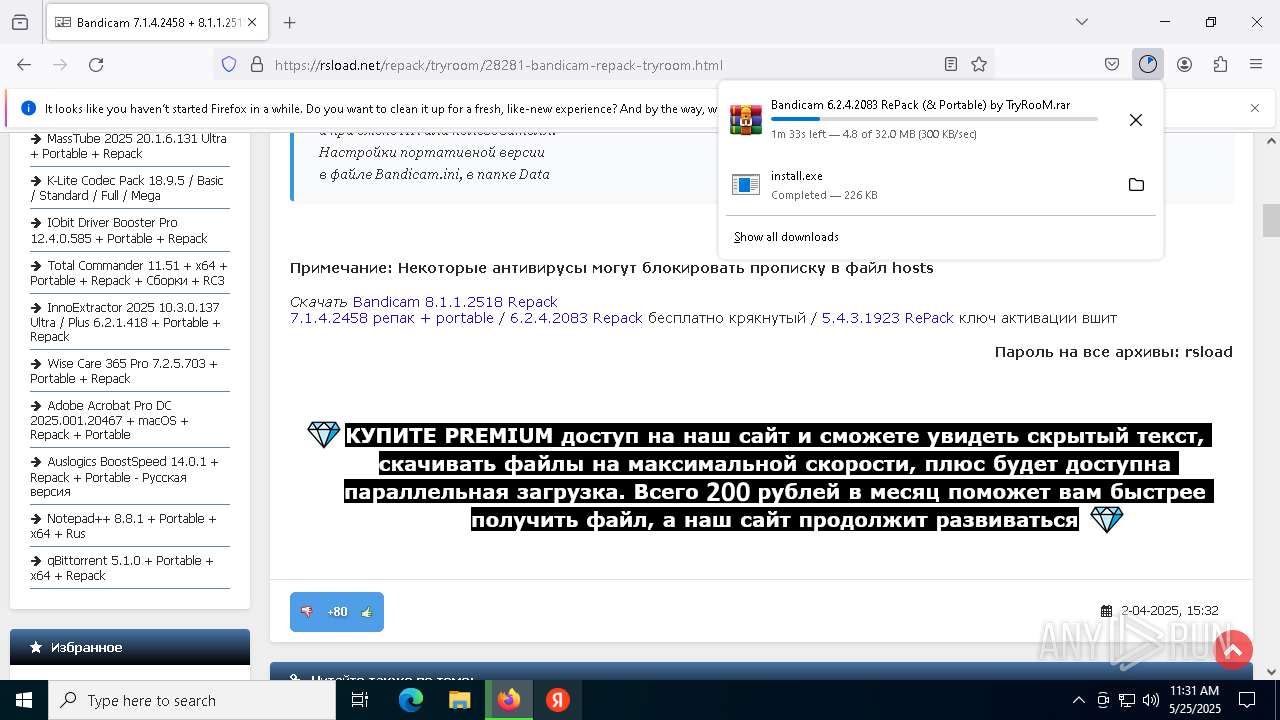View site security lock information
The height and width of the screenshot is (720, 1280).
pyautogui.click(x=257, y=64)
